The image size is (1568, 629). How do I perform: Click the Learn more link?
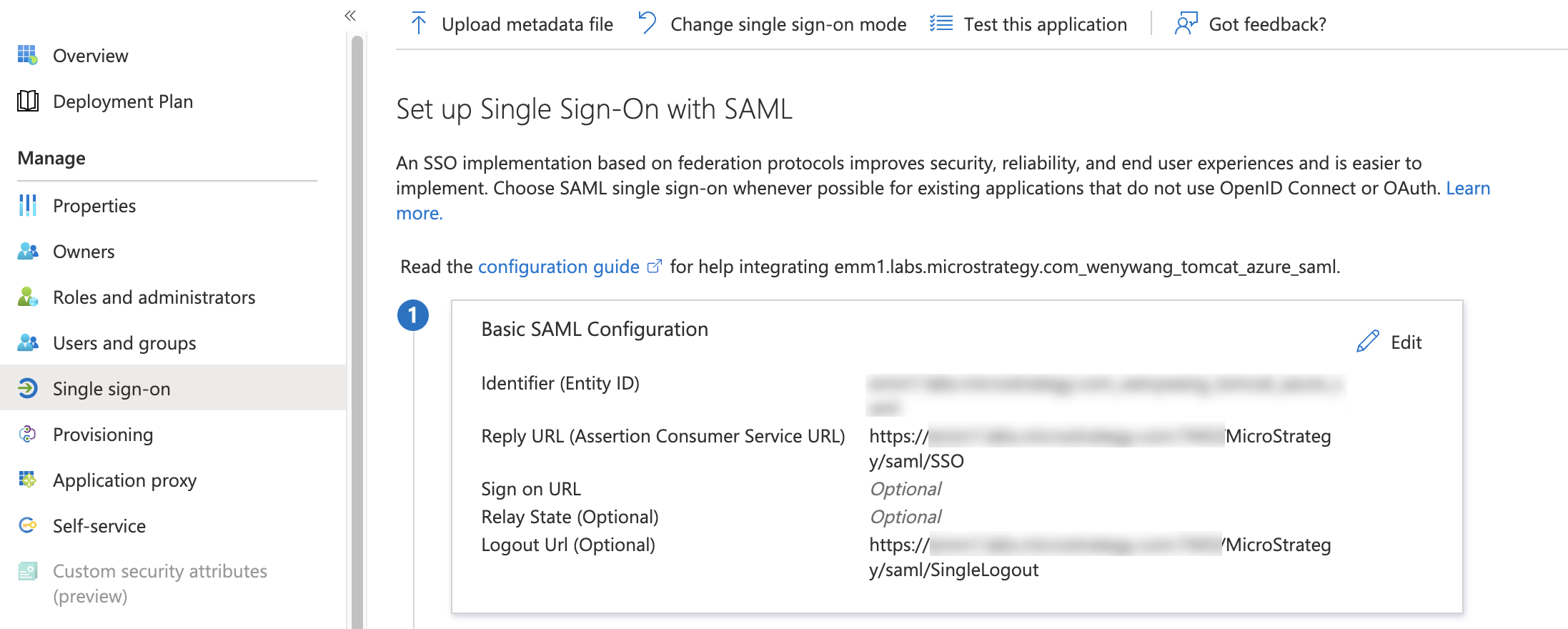(x=1467, y=188)
